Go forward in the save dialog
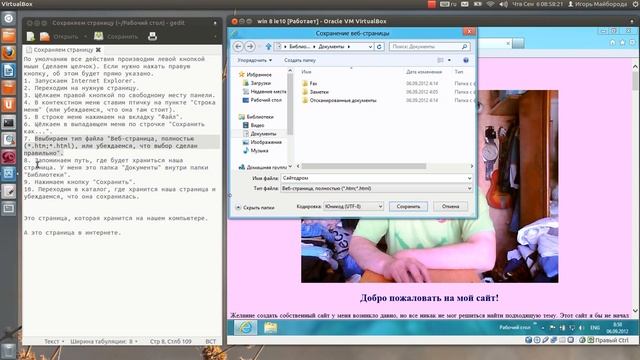640x360 pixels. tap(250, 47)
